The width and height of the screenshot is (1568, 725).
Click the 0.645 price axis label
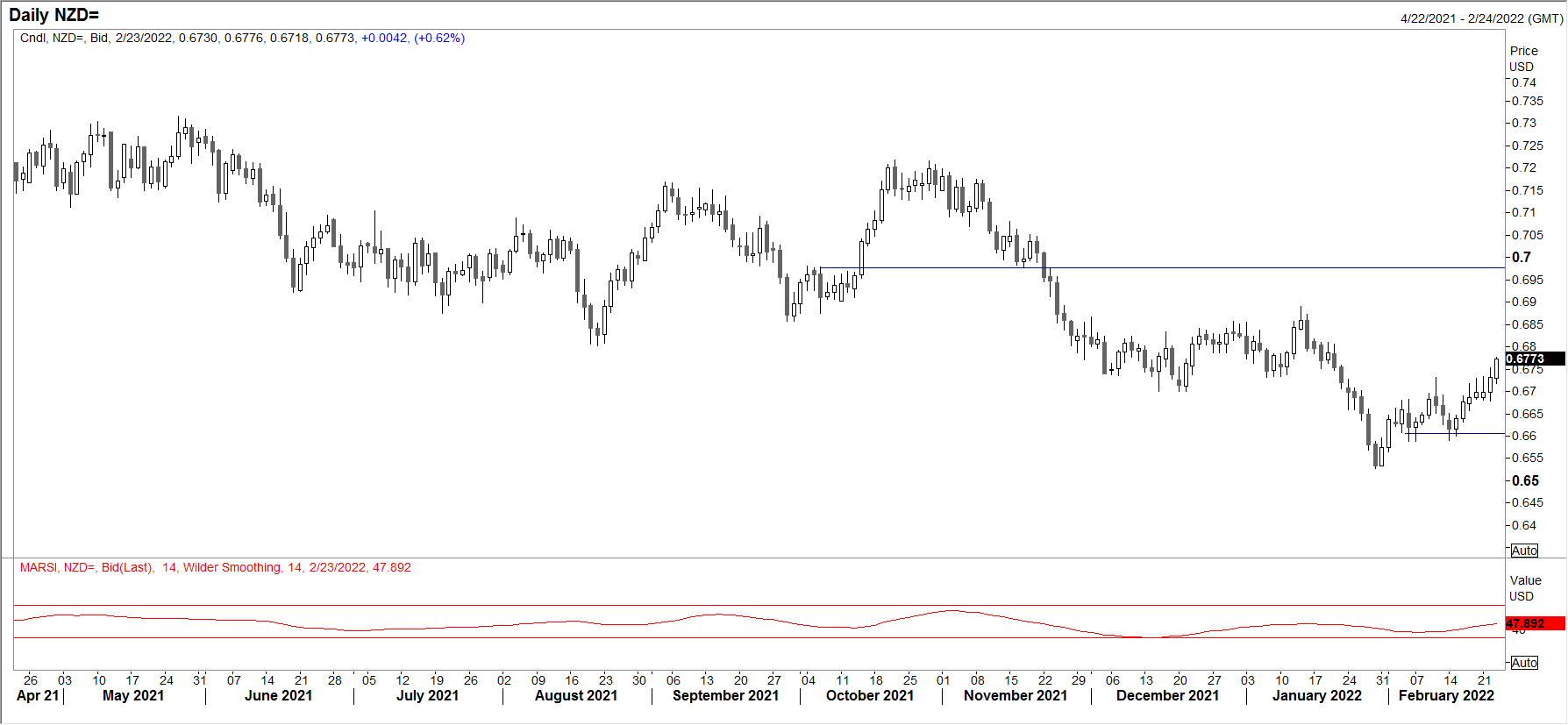tap(1528, 502)
